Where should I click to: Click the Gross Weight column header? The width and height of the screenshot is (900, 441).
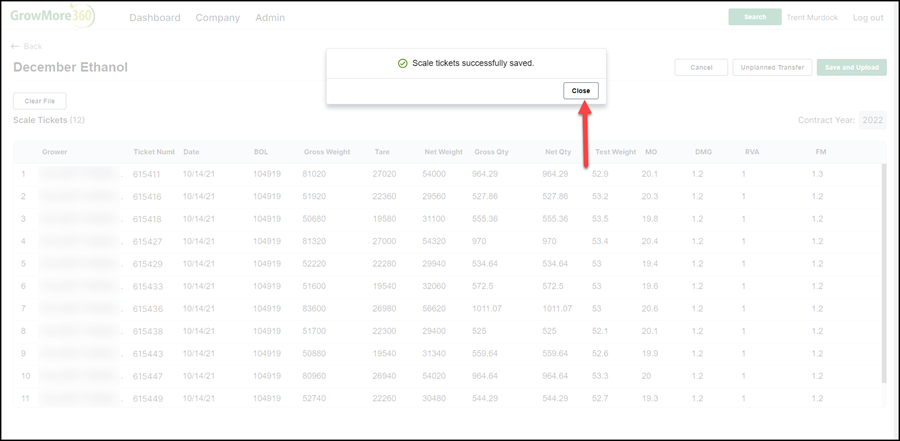(327, 152)
